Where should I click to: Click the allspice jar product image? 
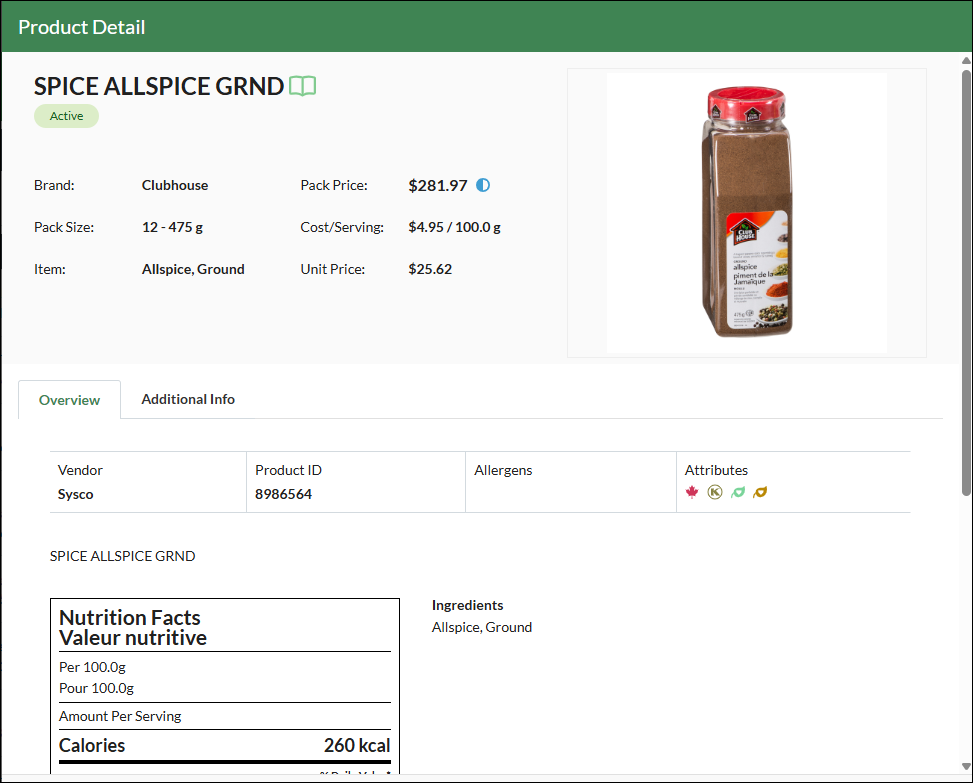[747, 213]
